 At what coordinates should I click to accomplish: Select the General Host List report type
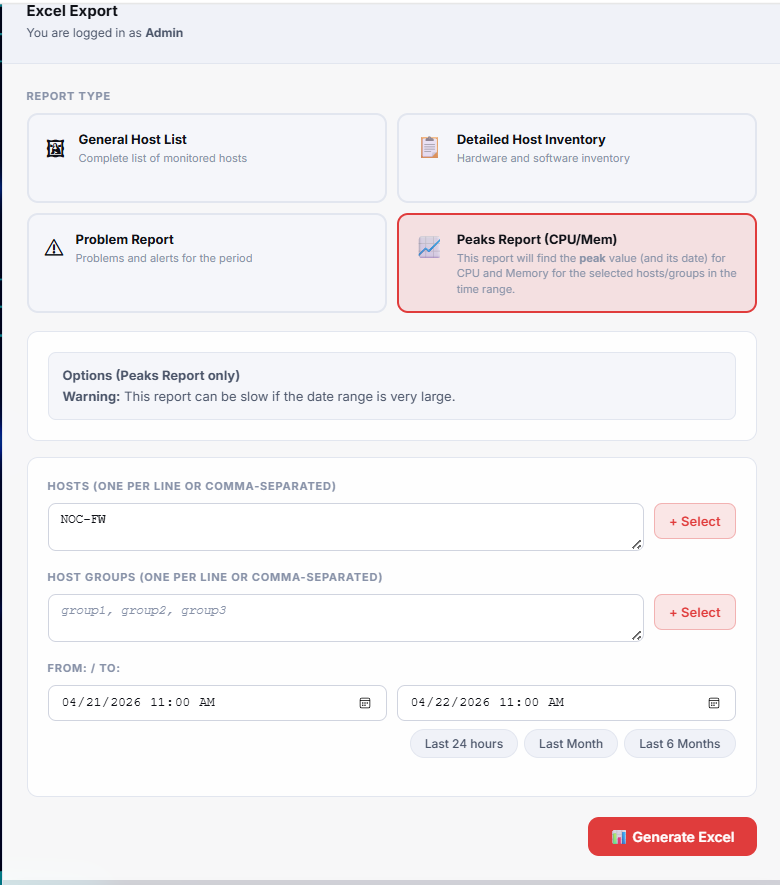click(206, 158)
